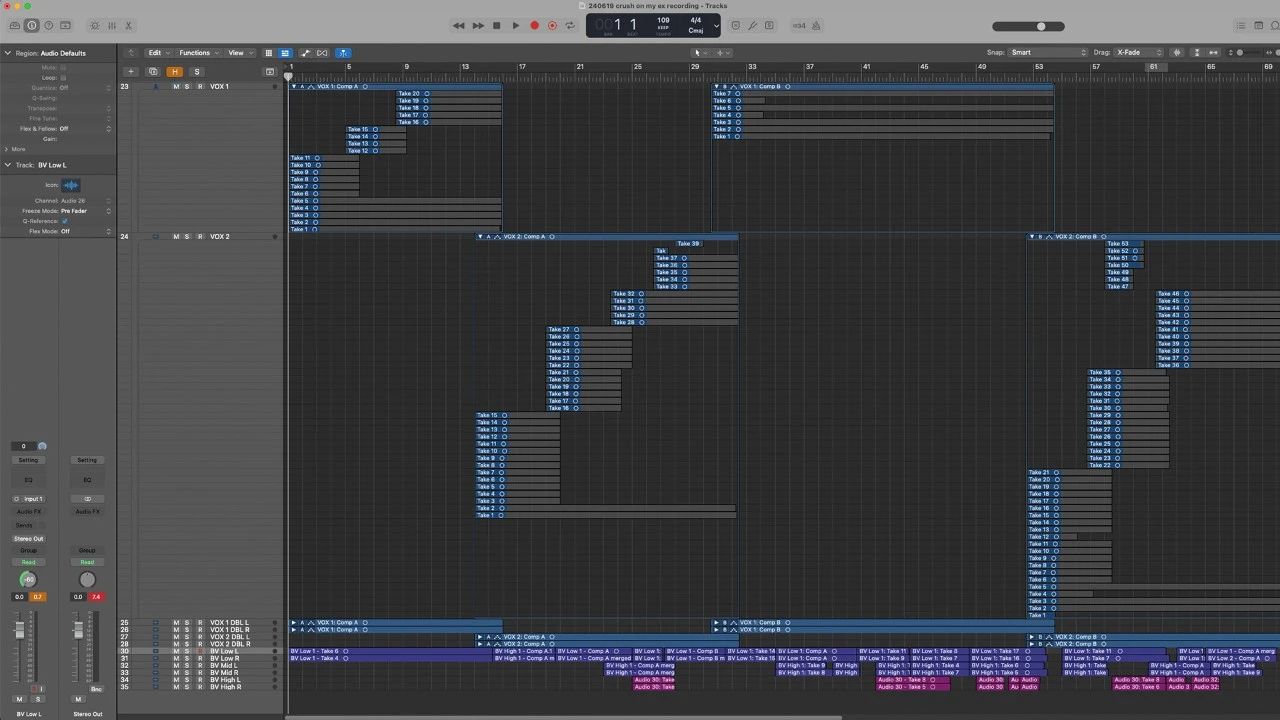Open the Edit menu in tracks area
Image resolution: width=1280 pixels, height=720 pixels.
(156, 53)
